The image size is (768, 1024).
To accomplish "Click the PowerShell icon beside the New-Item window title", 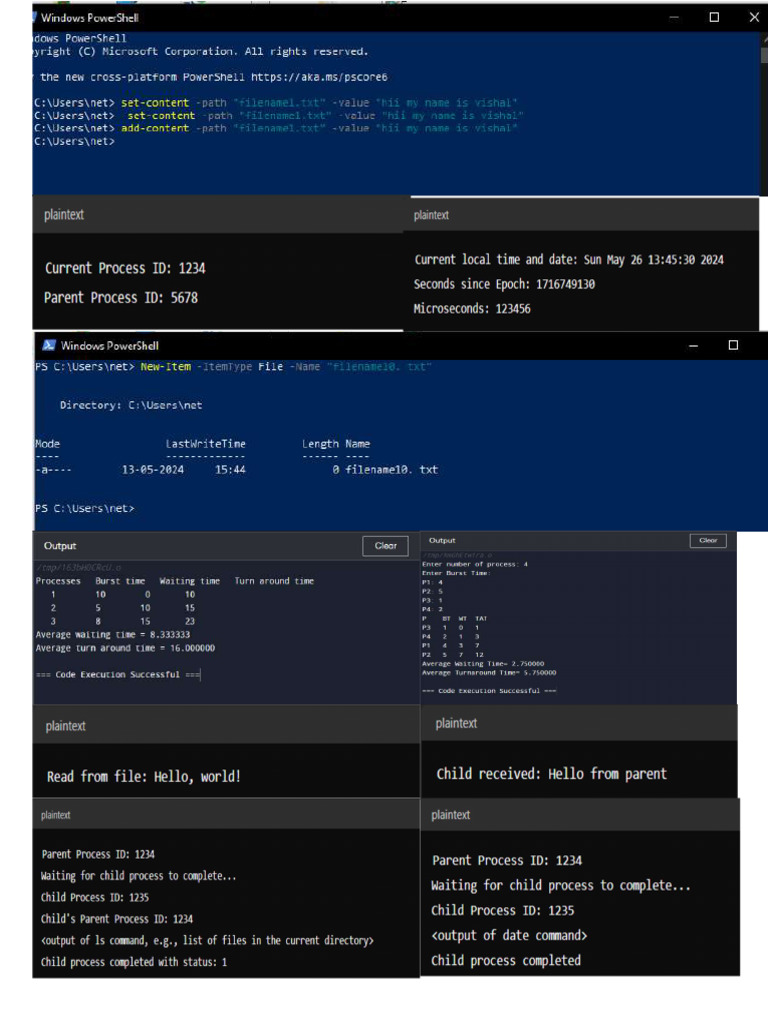I will (48, 345).
